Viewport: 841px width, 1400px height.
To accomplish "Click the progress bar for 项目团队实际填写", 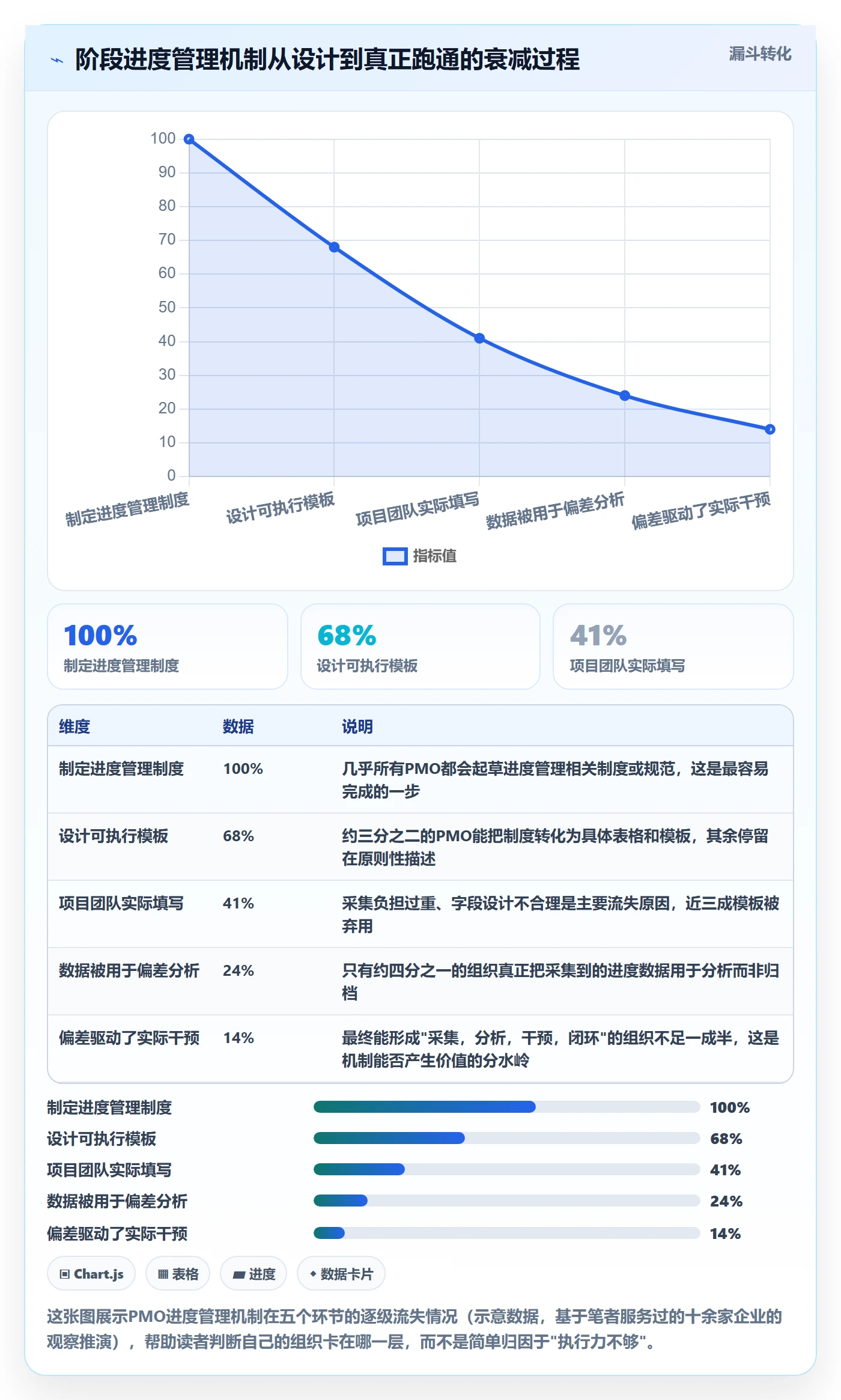I will (x=507, y=1169).
